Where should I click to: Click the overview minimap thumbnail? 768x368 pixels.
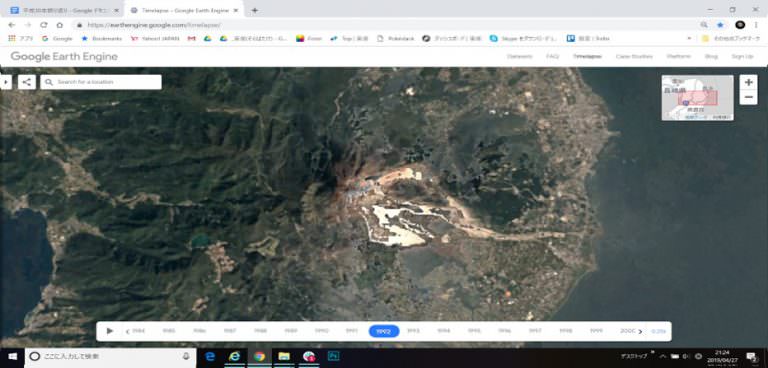697,98
